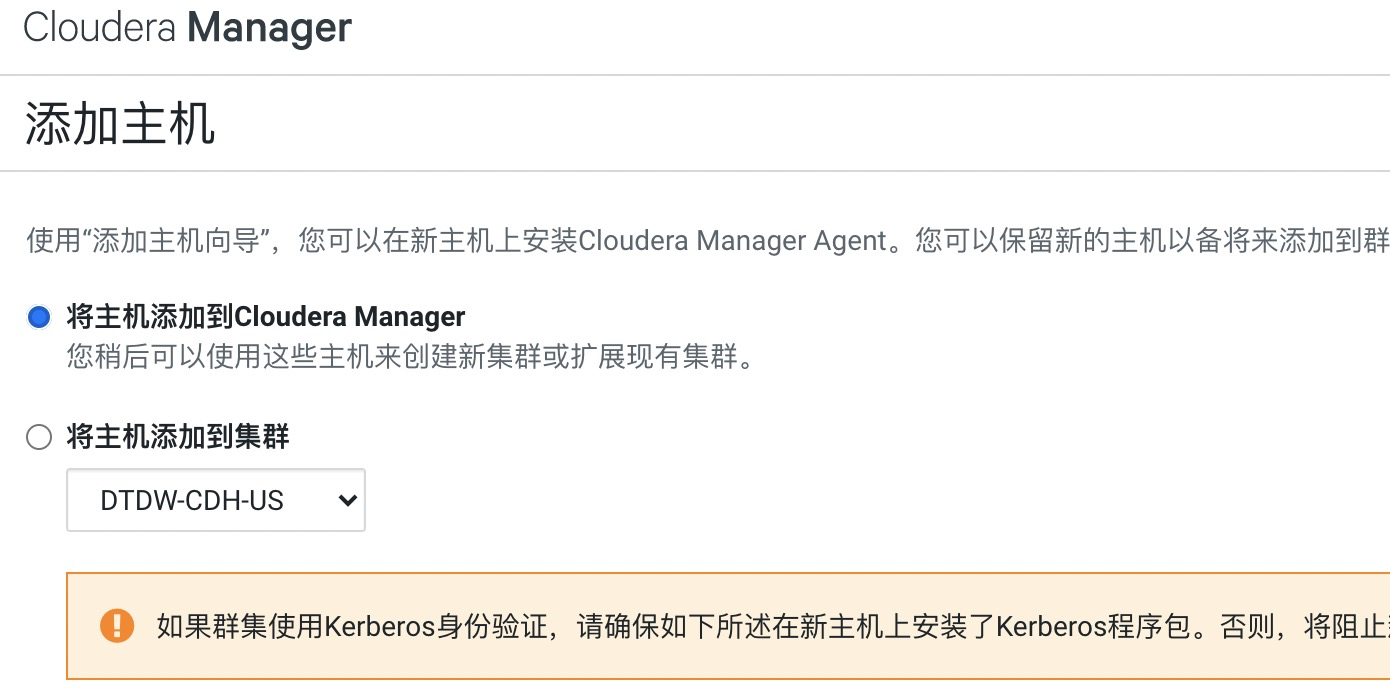
Task: Click the Kerberos程序包 phrase in warning
Action: (1094, 627)
